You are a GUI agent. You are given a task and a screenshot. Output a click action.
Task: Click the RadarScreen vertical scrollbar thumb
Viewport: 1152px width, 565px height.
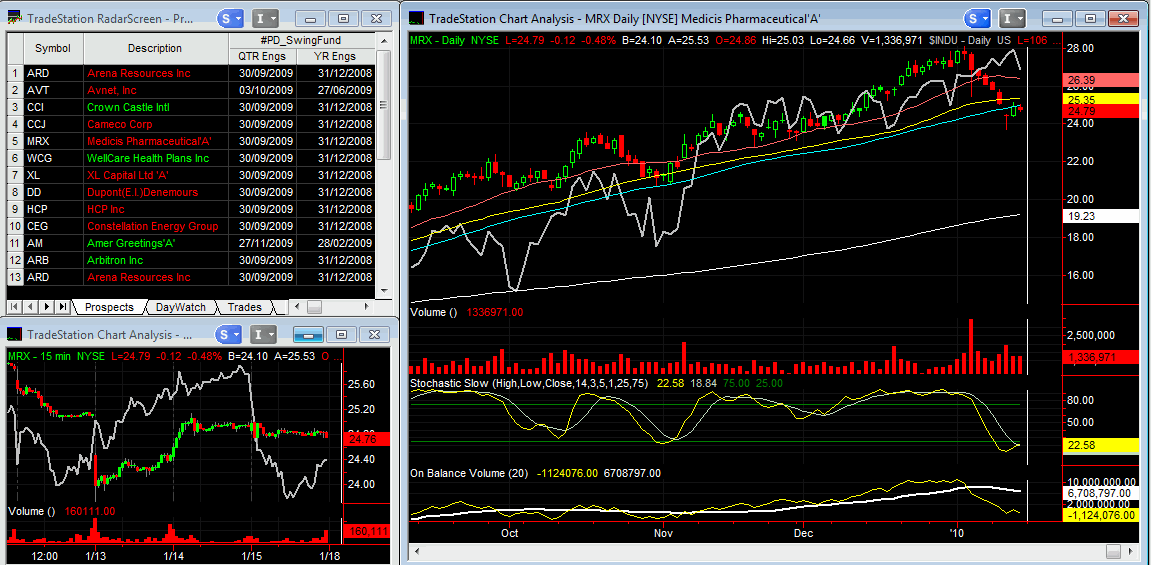[x=383, y=104]
